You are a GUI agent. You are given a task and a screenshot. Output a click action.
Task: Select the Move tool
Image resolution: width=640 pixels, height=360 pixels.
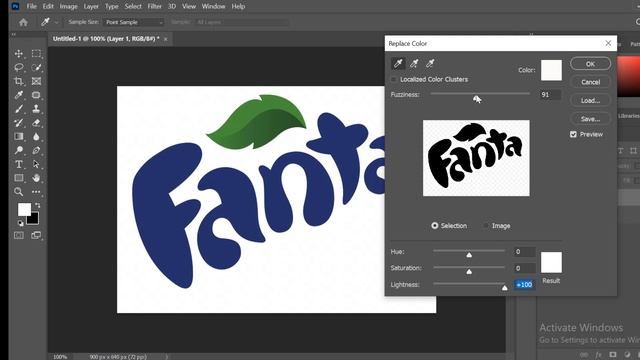click(19, 53)
